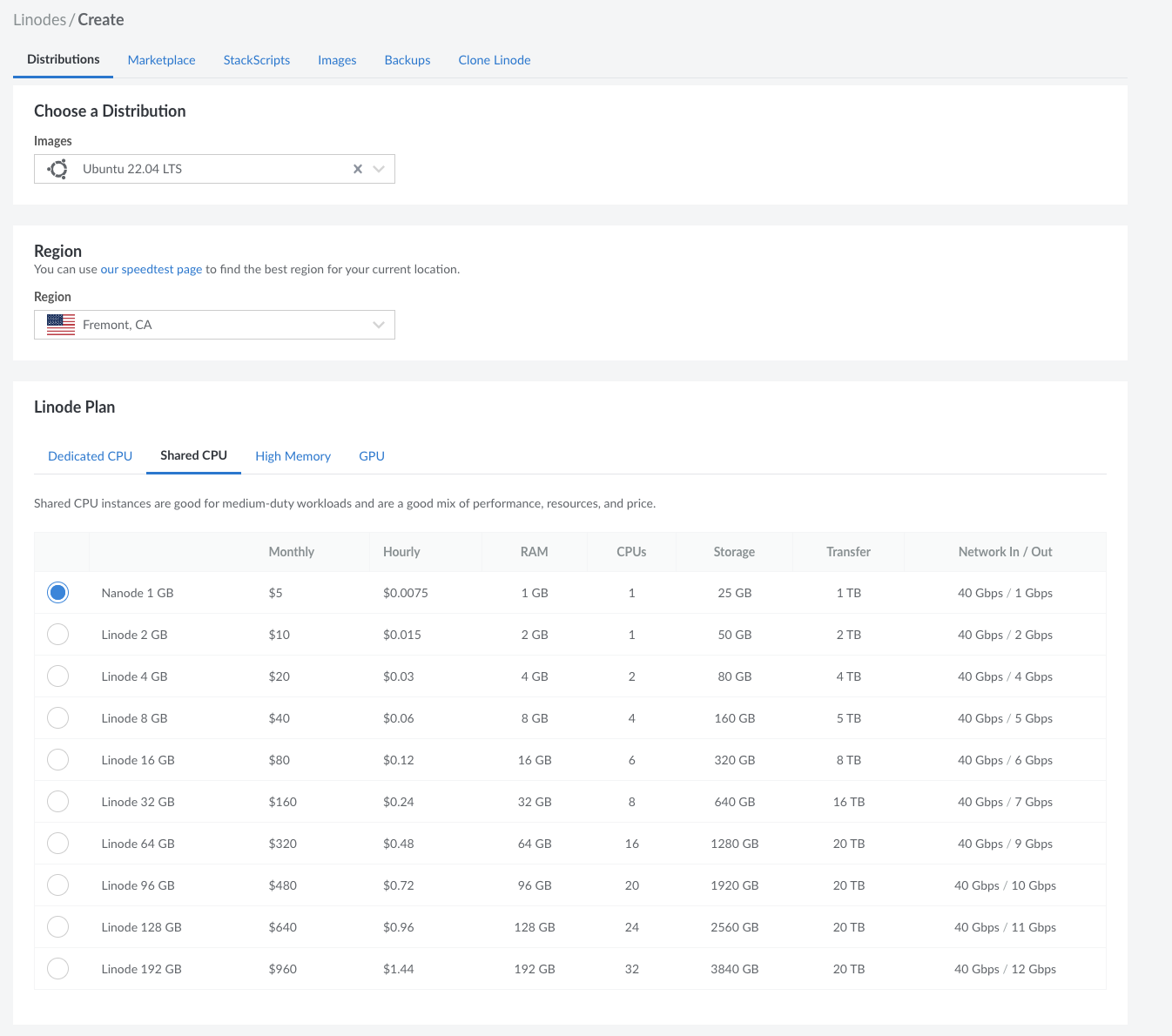Choose the Linode 64 GB plan

(58, 844)
